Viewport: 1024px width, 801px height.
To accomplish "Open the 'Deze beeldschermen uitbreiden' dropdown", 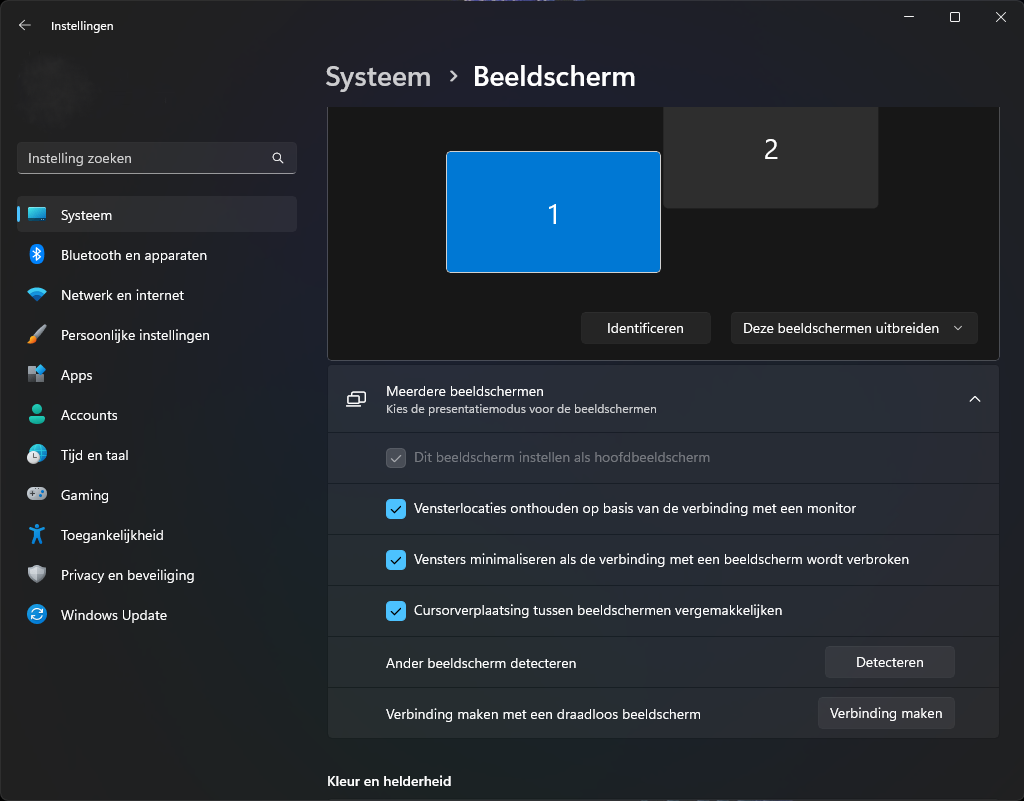I will [853, 327].
